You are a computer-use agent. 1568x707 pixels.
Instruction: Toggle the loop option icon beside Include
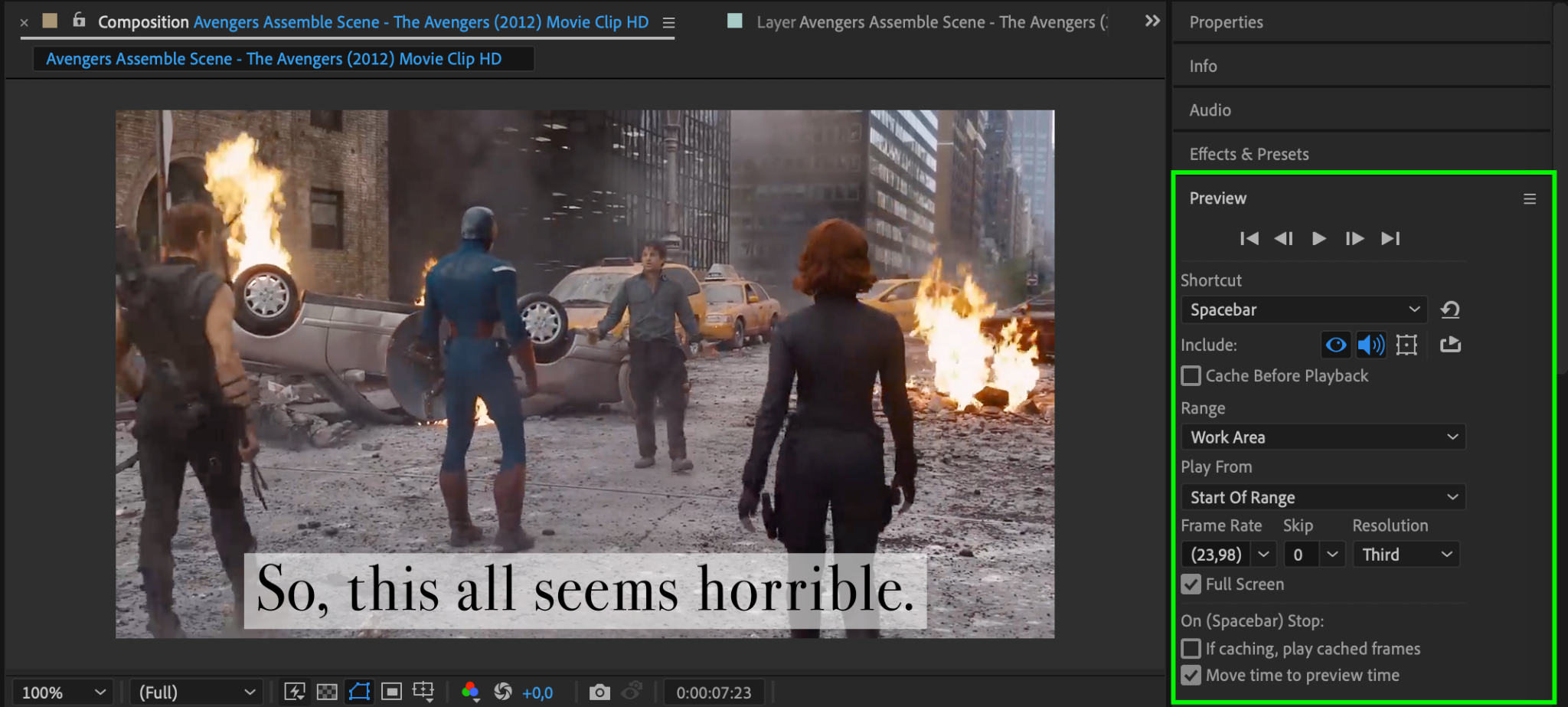[x=1450, y=345]
